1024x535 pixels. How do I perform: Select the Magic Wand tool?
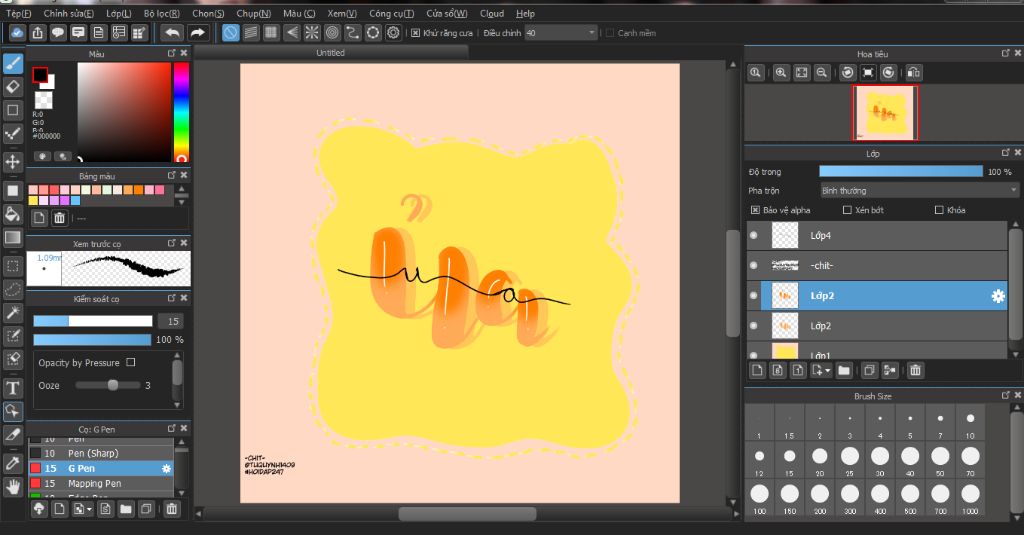point(13,312)
